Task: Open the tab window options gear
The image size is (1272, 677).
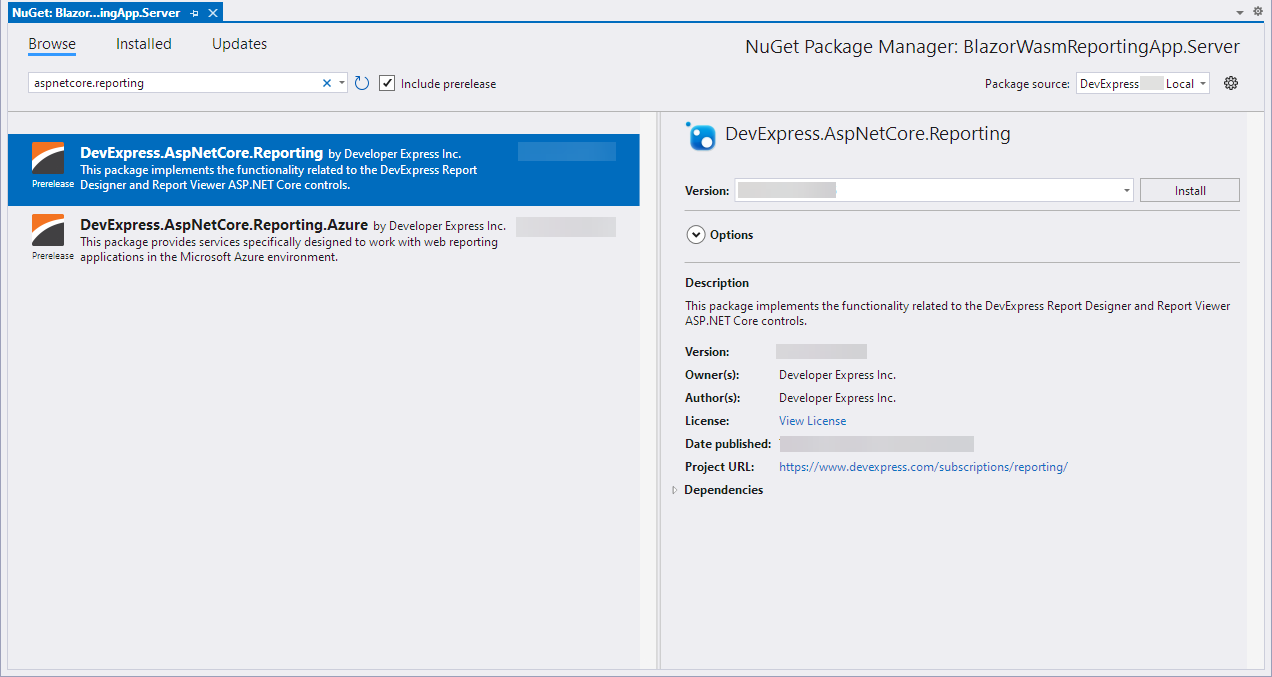Action: [1258, 11]
